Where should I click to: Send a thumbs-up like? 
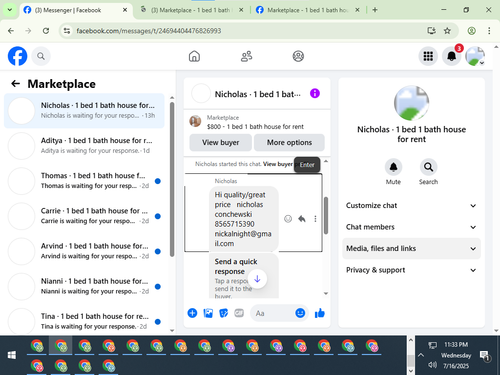pos(320,313)
